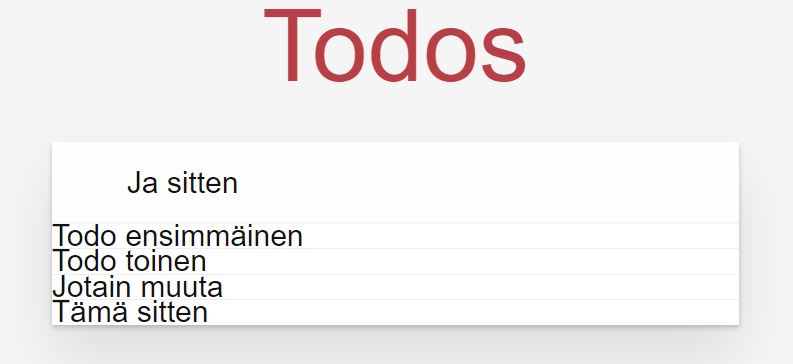793x364 pixels.
Task: Choose the third todo, 'Jotain muuta'
Action: pos(395,287)
